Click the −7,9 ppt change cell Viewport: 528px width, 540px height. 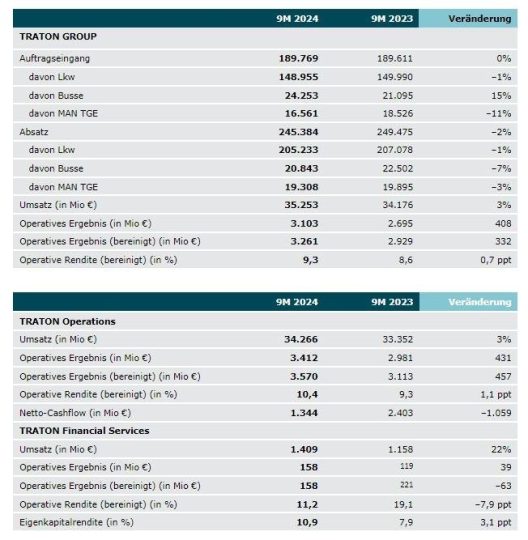pyautogui.click(x=493, y=505)
